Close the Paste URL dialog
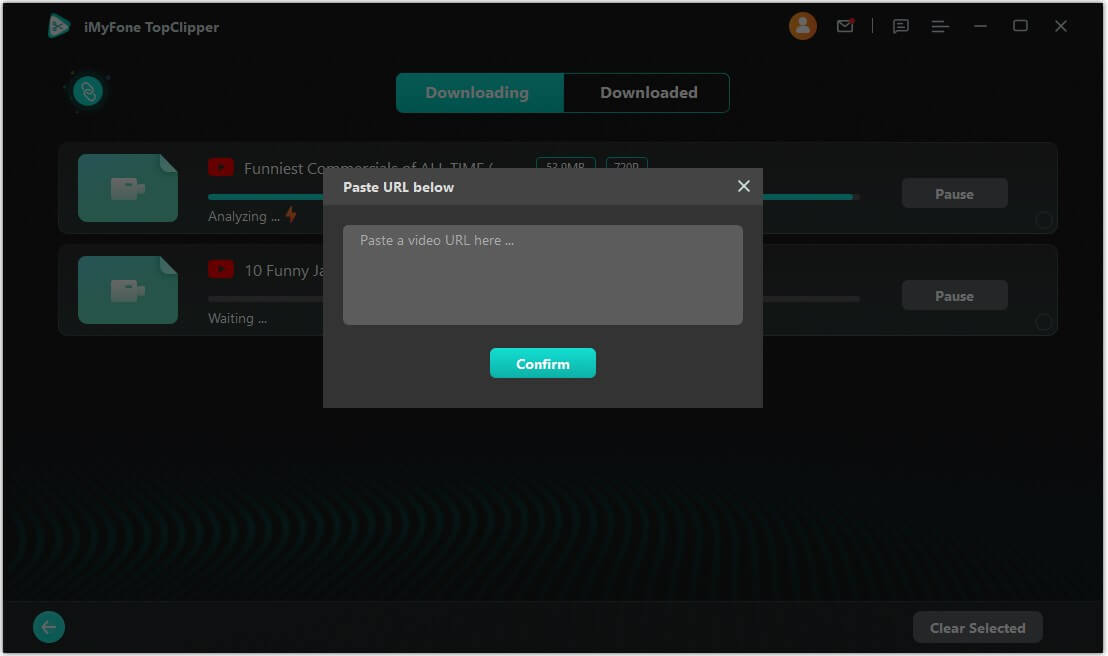Viewport: 1108px width, 656px height. [x=743, y=186]
